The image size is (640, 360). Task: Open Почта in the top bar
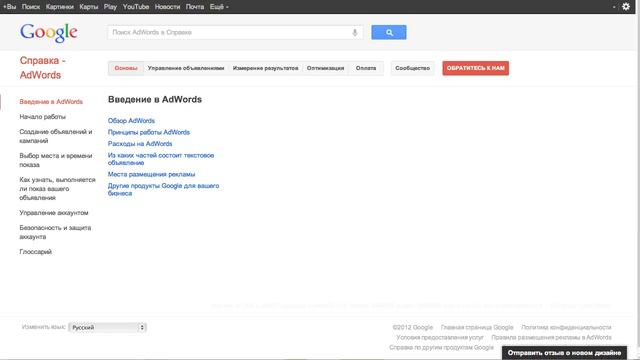point(195,7)
